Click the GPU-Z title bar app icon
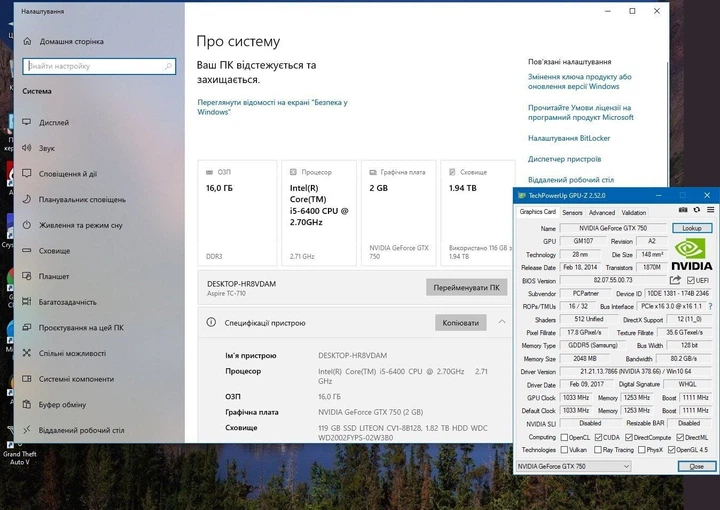The image size is (720, 510). 521,196
